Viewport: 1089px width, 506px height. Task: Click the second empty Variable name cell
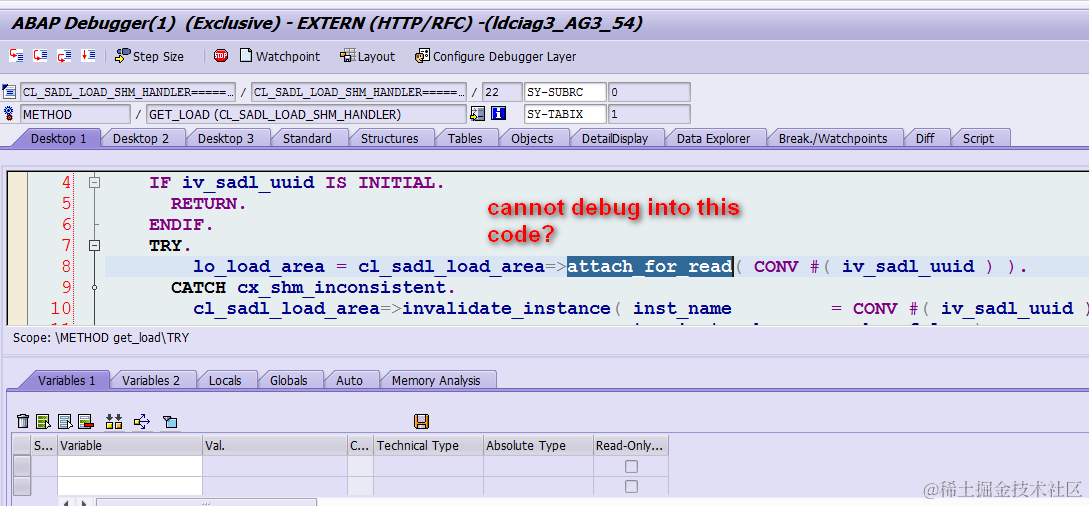click(130, 486)
